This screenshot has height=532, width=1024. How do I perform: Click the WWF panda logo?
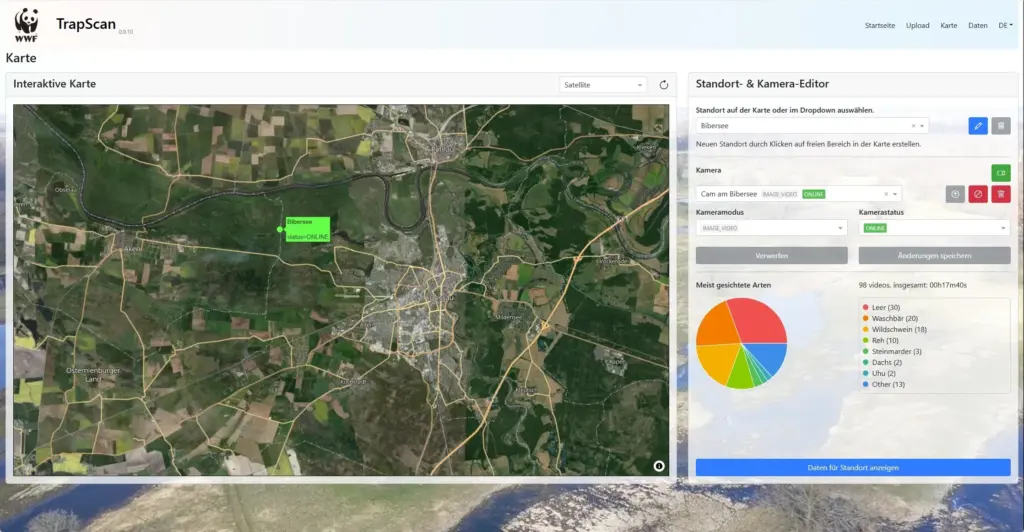click(x=26, y=26)
